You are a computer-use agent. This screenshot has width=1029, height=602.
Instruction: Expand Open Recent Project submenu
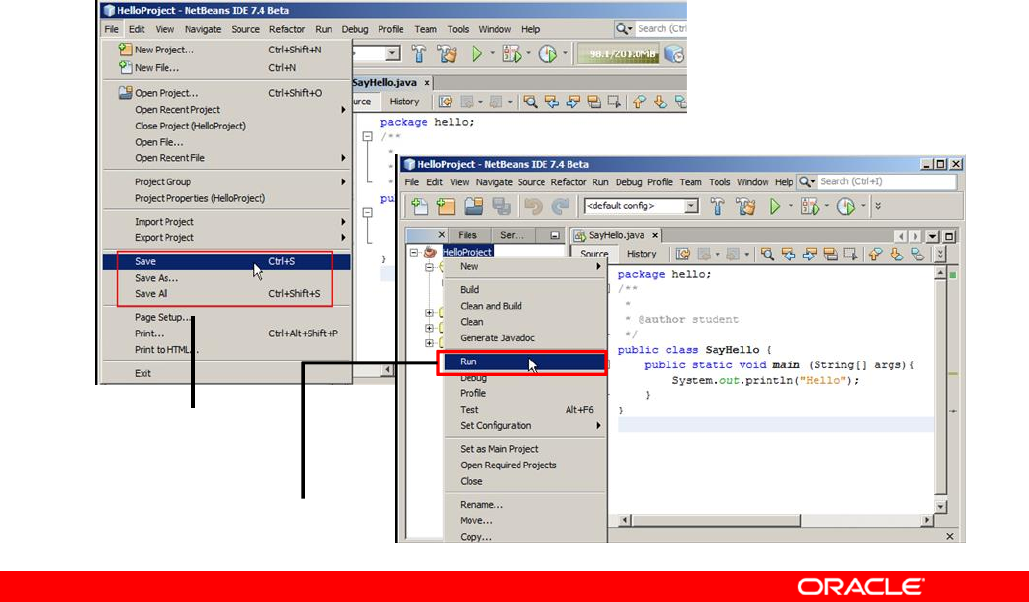(343, 110)
